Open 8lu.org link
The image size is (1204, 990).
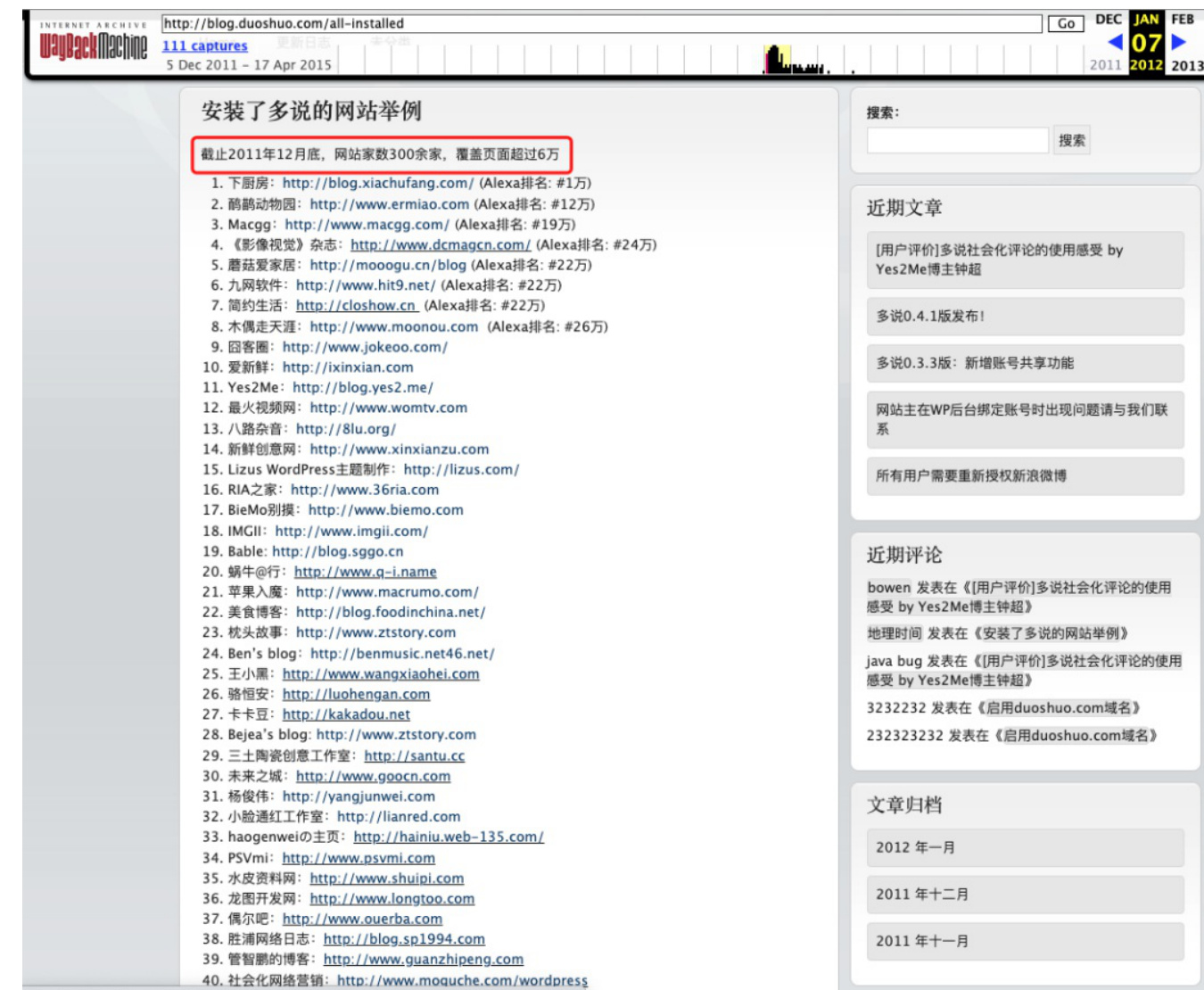click(346, 428)
